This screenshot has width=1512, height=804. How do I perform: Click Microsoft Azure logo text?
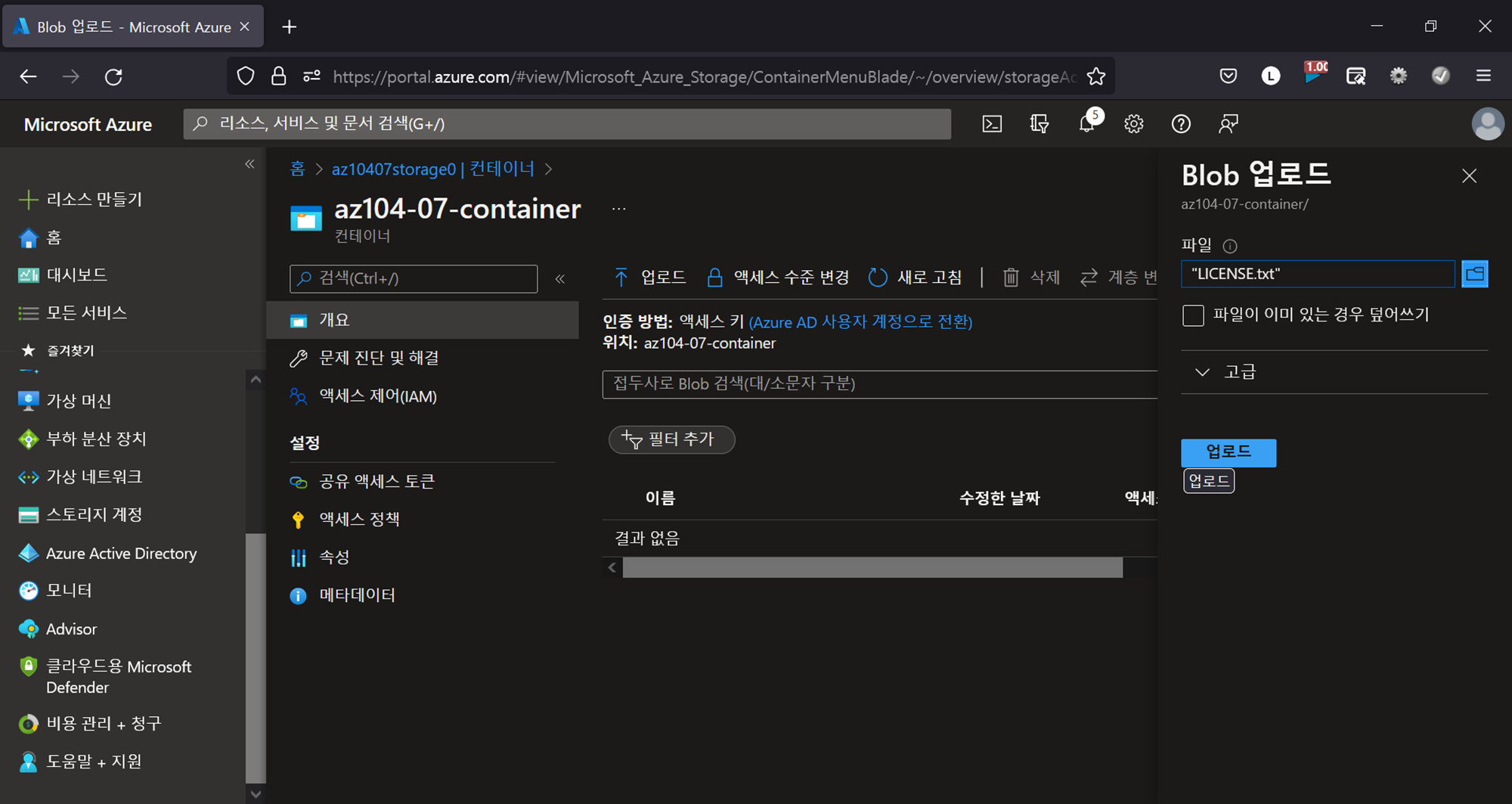[x=88, y=124]
